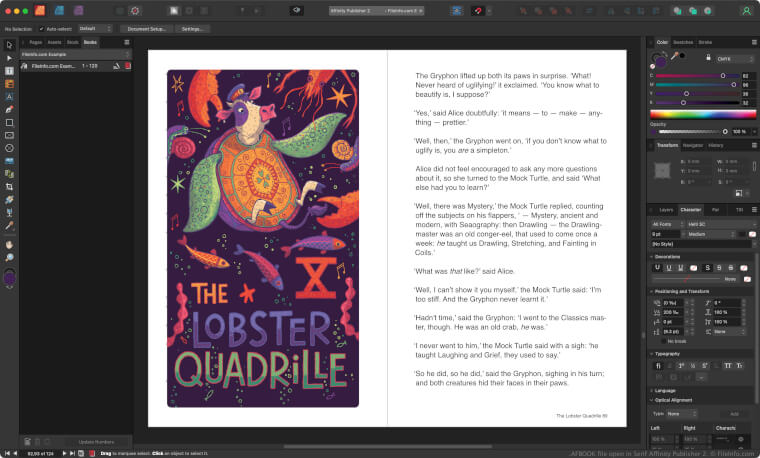Open the Books panel hamburger menu

127,42
